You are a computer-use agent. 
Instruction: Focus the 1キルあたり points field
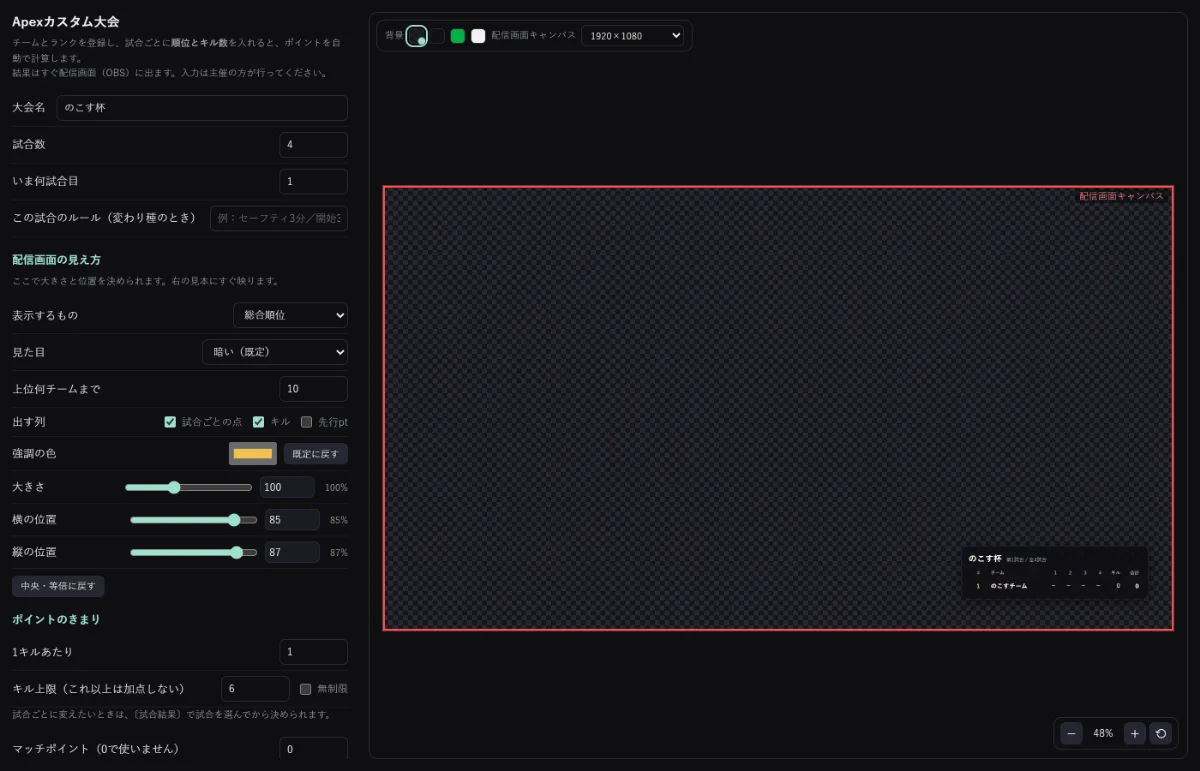coord(314,652)
